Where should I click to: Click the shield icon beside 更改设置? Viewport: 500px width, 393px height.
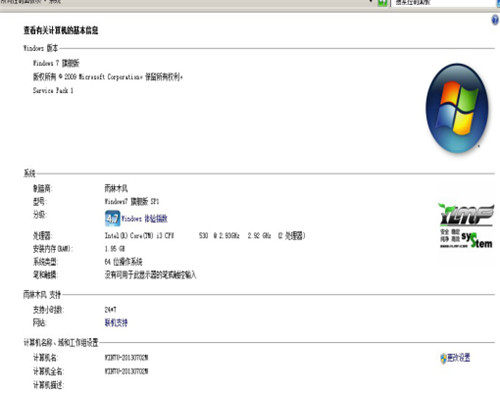pyautogui.click(x=443, y=358)
